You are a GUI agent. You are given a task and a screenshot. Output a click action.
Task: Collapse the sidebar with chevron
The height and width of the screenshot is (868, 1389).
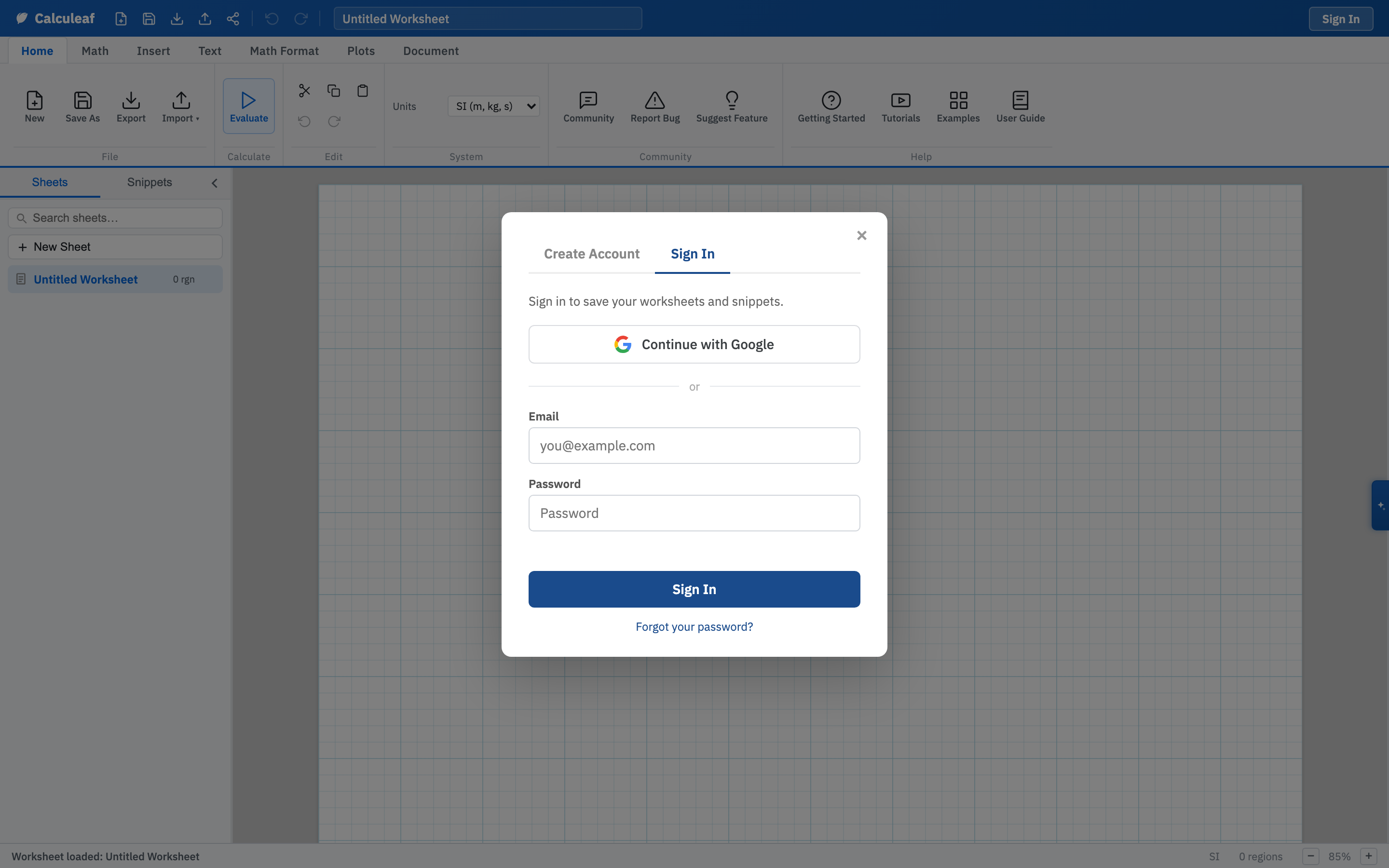coord(215,183)
